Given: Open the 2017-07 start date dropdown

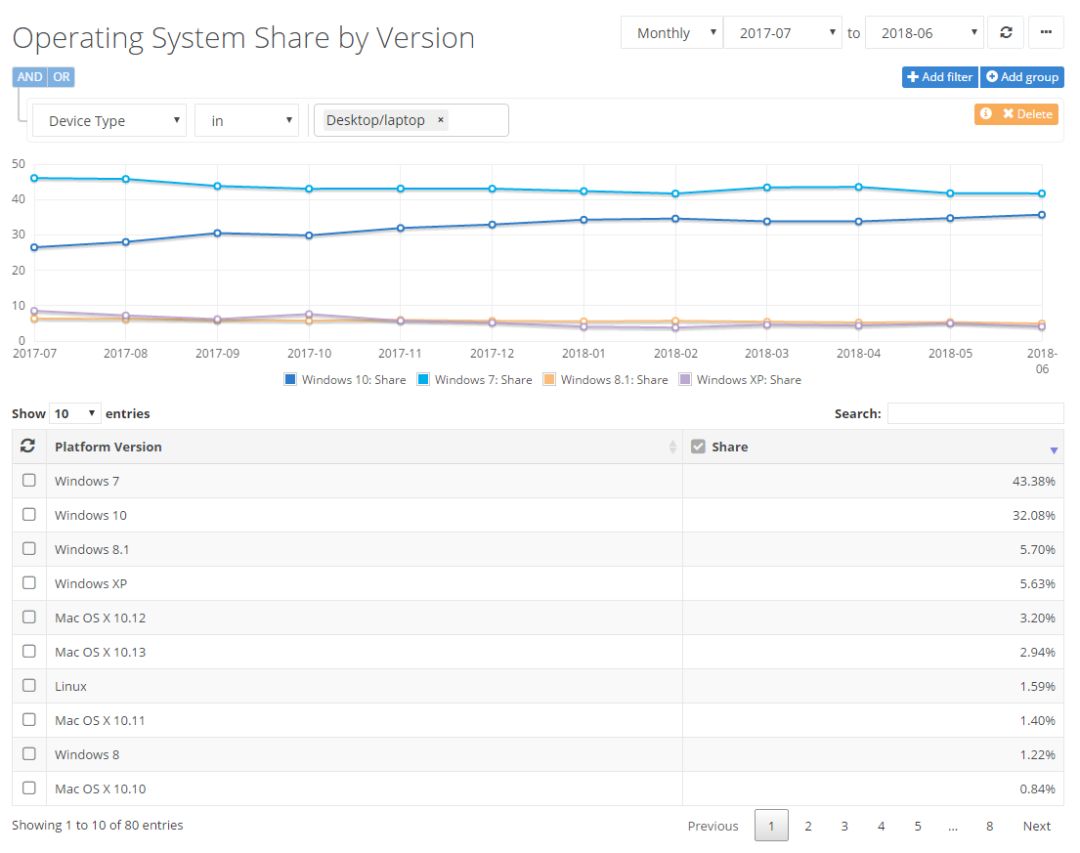Looking at the screenshot, I should 782,32.
